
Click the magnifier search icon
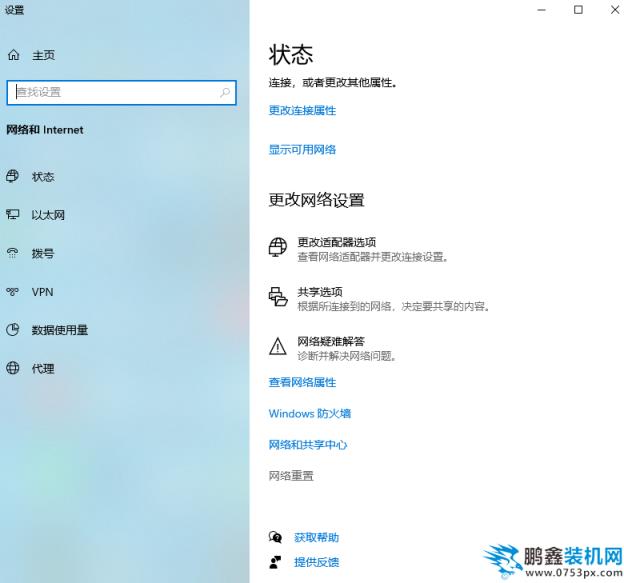point(225,92)
